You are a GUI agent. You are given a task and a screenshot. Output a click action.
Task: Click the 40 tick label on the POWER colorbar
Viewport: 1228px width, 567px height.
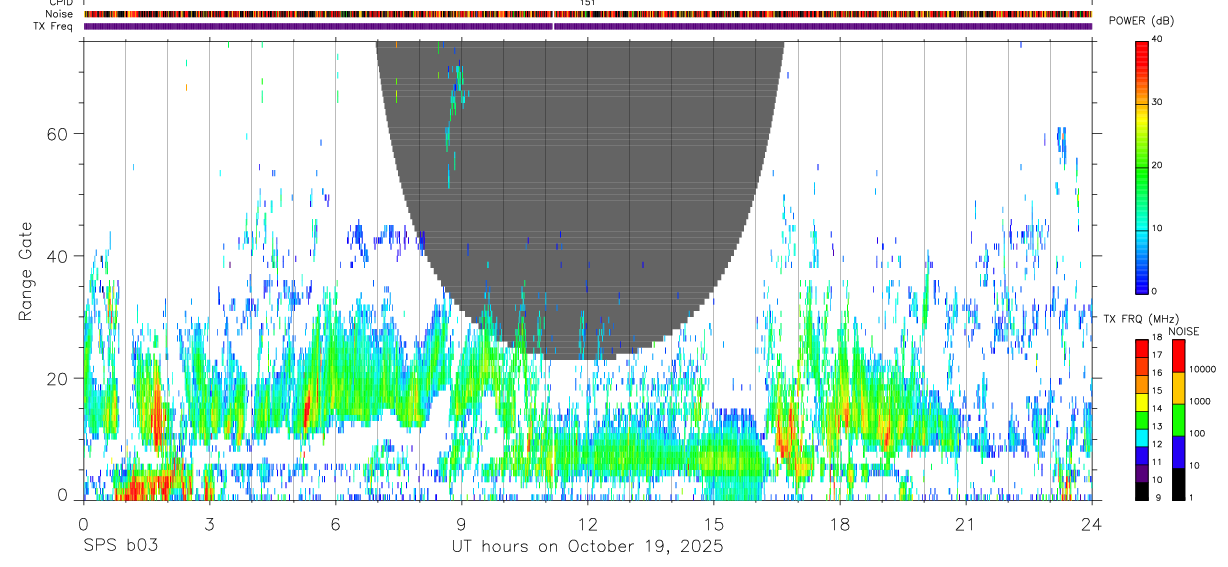pos(1158,39)
